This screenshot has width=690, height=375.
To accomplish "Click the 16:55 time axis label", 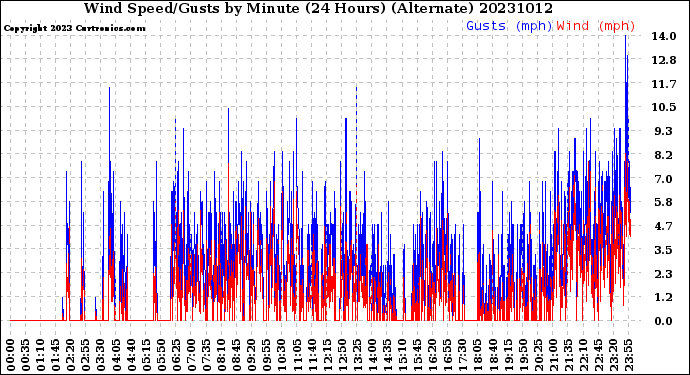I will (x=447, y=355).
